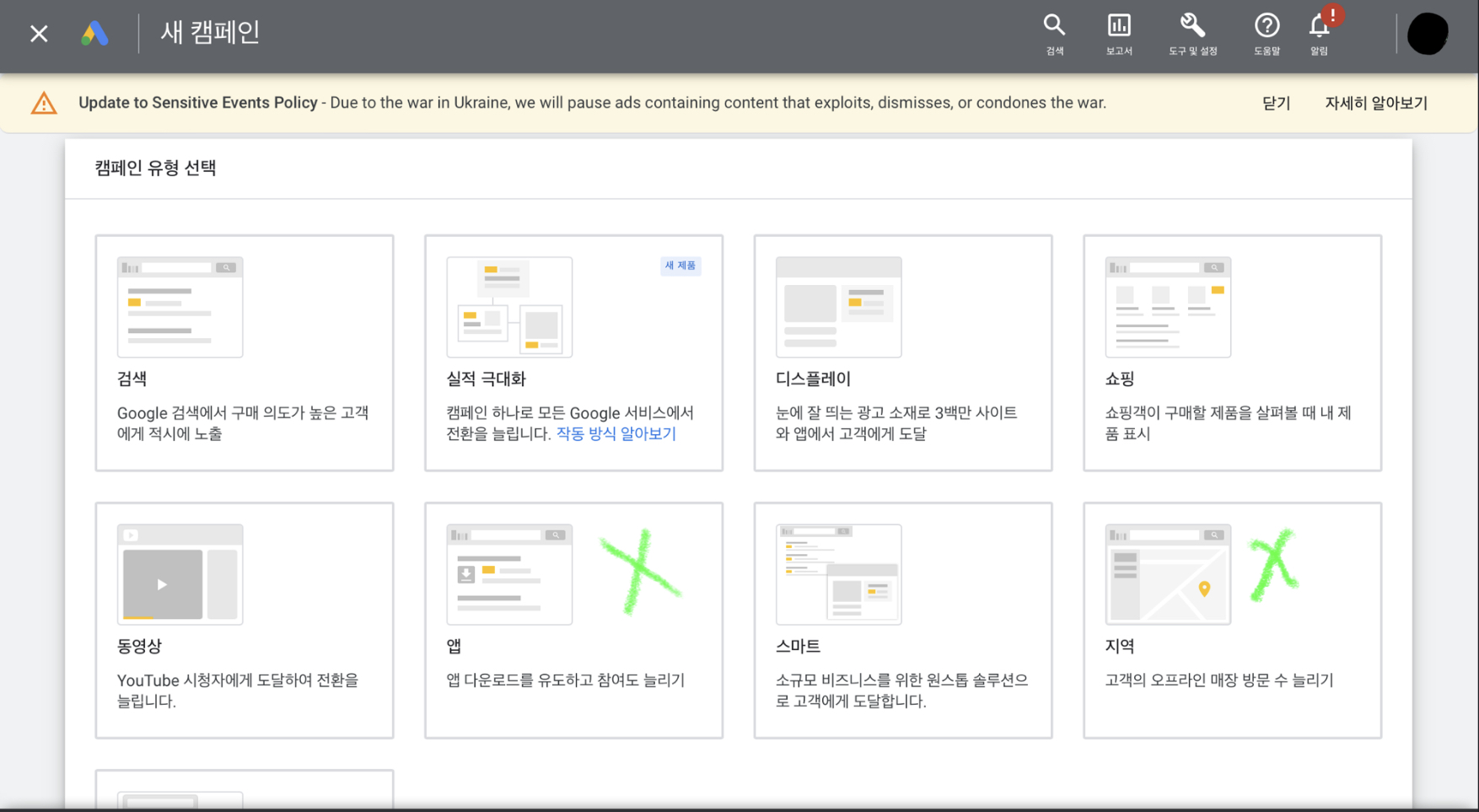Click the warning triangle icon in banner
1479x812 pixels.
(44, 103)
